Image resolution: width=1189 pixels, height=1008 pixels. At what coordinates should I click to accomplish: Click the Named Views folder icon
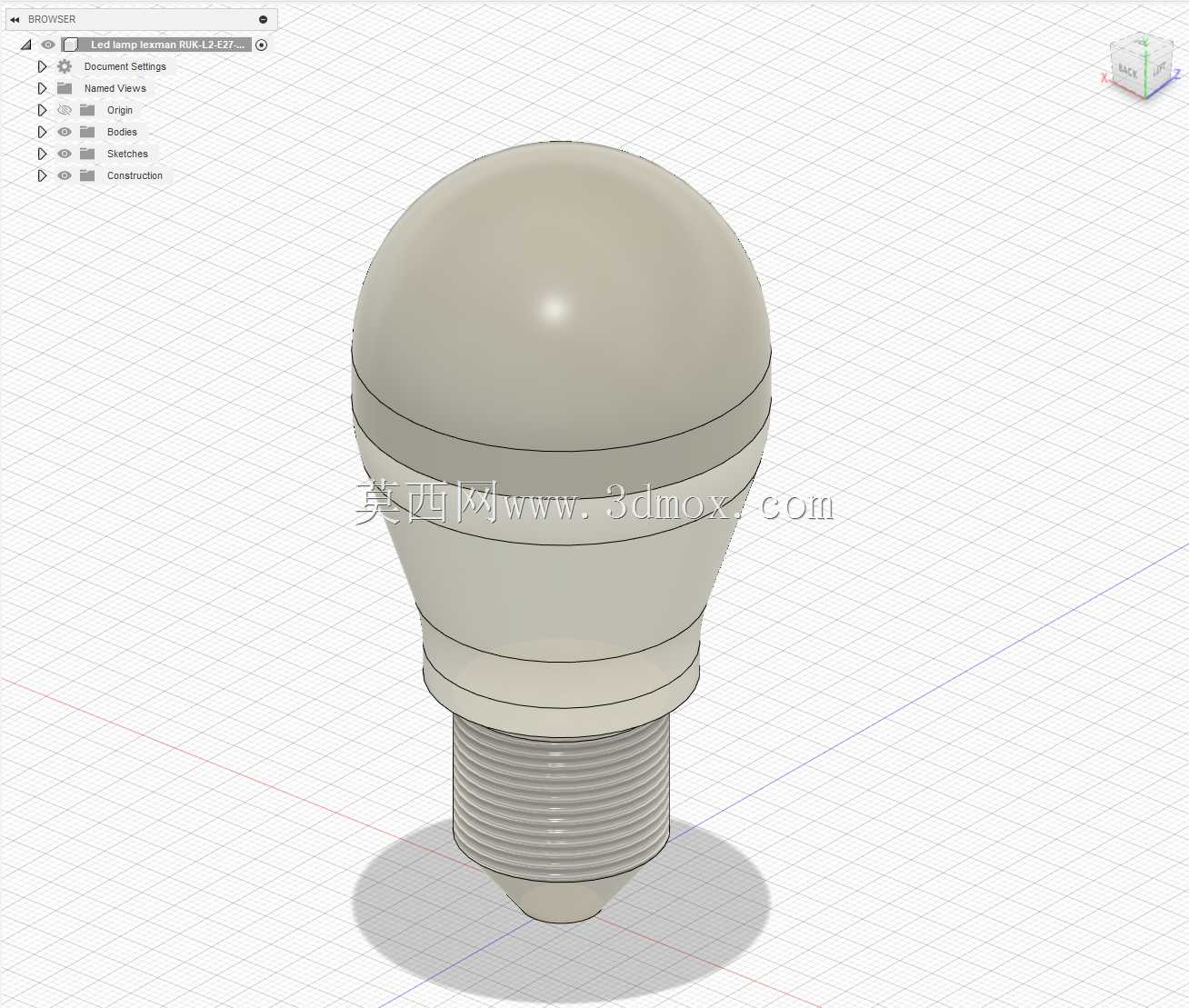pyautogui.click(x=65, y=88)
